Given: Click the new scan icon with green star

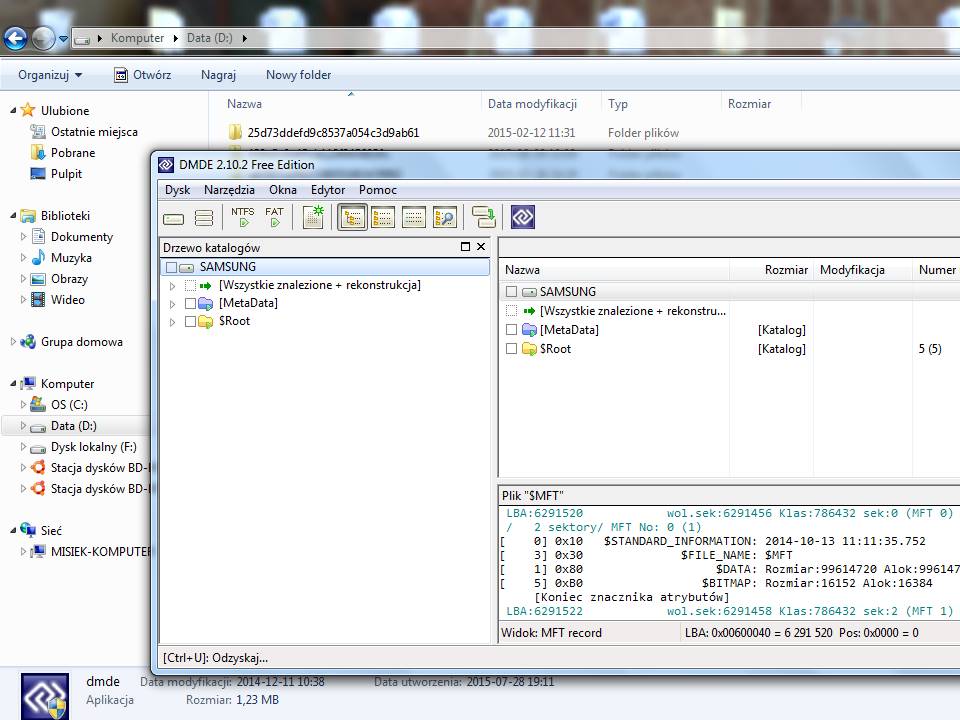Looking at the screenshot, I should coord(313,217).
